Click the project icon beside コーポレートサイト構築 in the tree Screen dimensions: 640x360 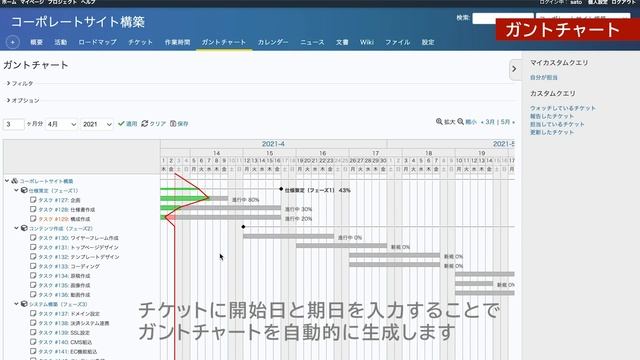(15, 181)
